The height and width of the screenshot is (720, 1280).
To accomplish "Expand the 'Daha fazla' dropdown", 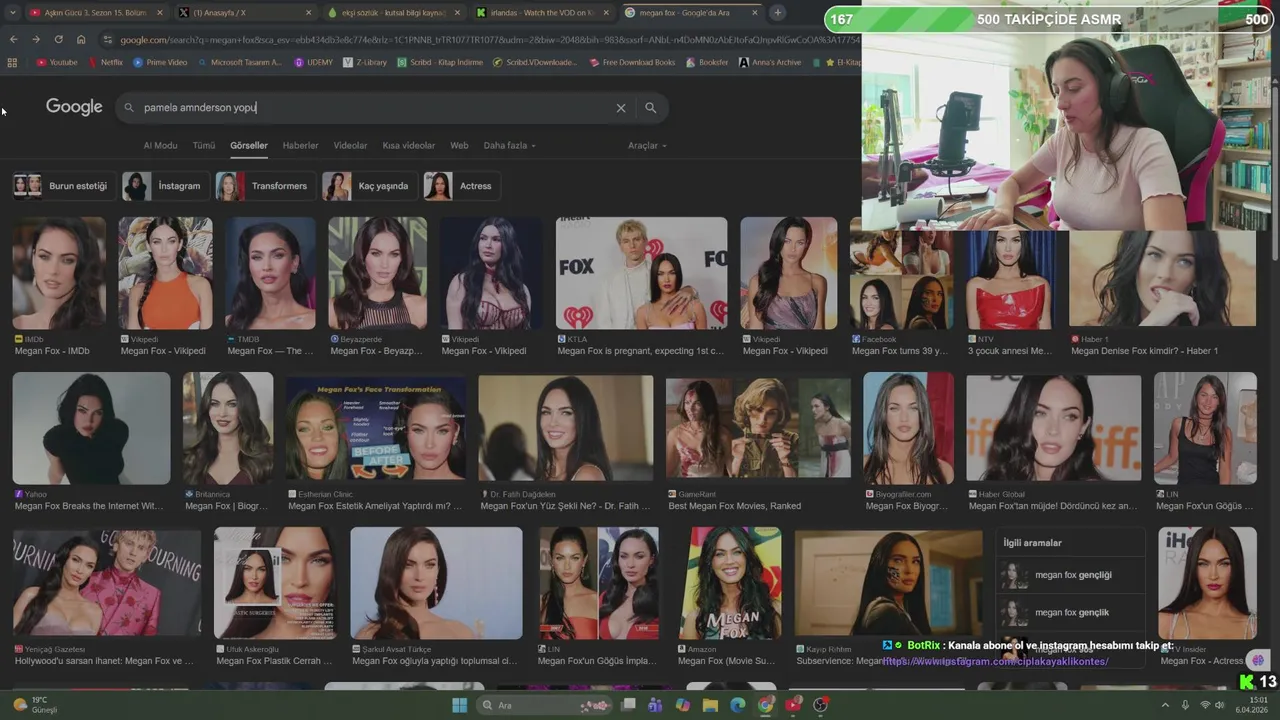I will coord(509,145).
